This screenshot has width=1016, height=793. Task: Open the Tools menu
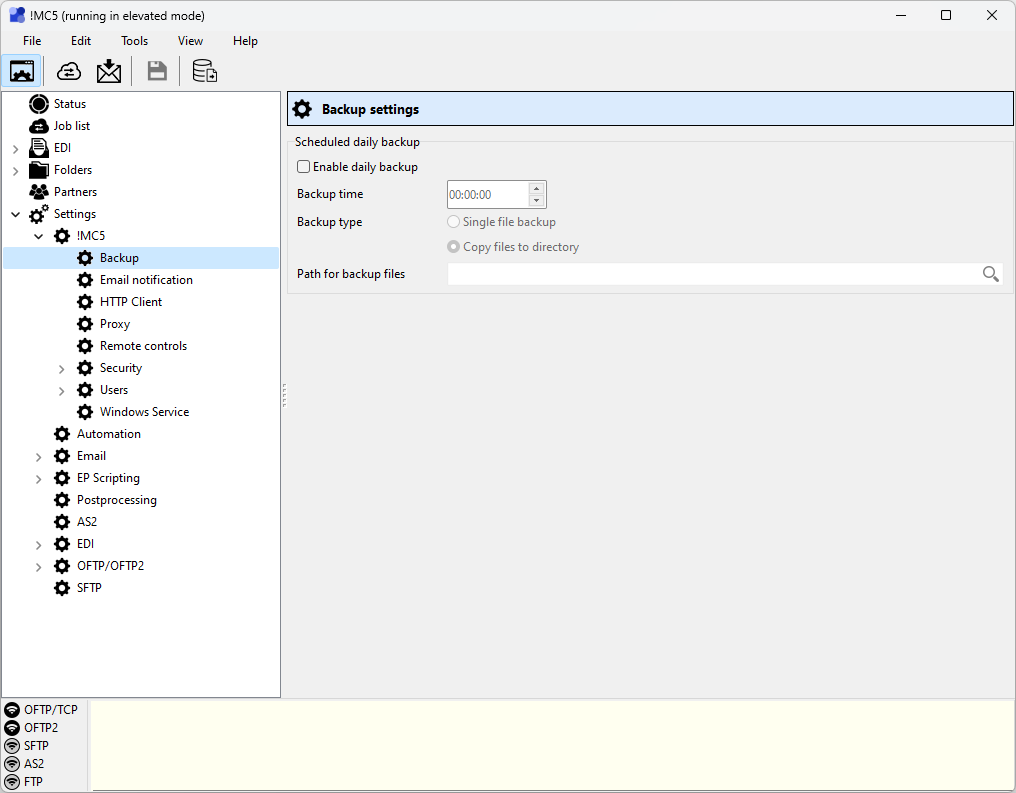(x=134, y=41)
